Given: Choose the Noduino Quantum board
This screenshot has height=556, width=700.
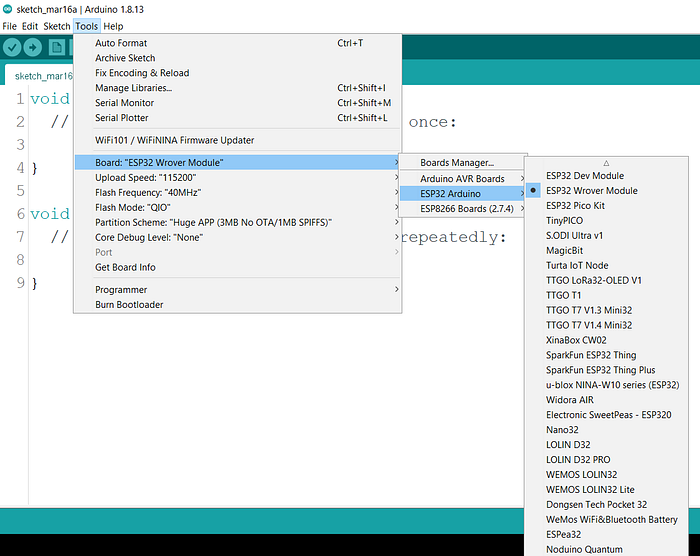Looking at the screenshot, I should coord(606,550).
